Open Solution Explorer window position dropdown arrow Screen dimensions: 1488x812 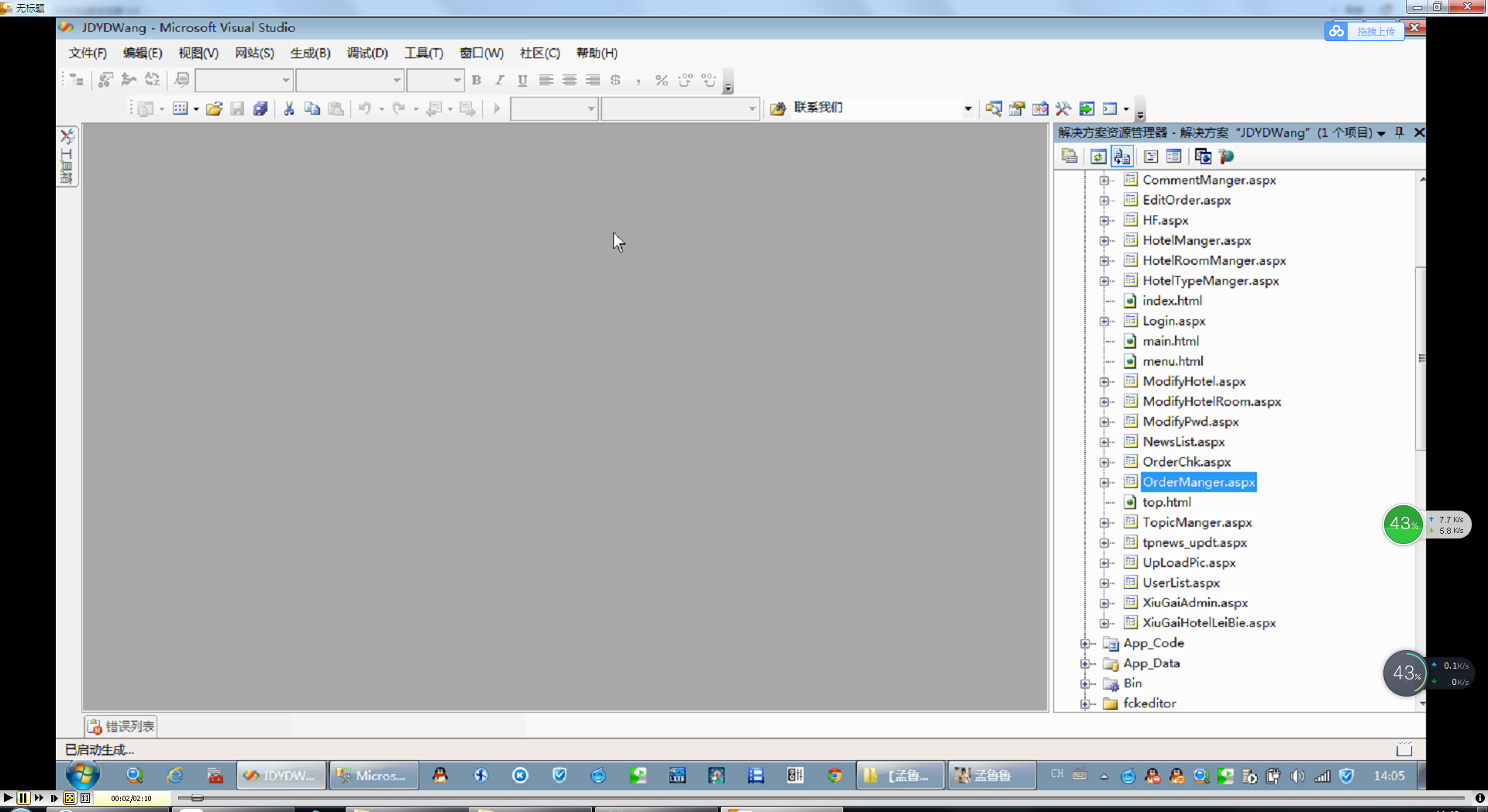(1382, 133)
